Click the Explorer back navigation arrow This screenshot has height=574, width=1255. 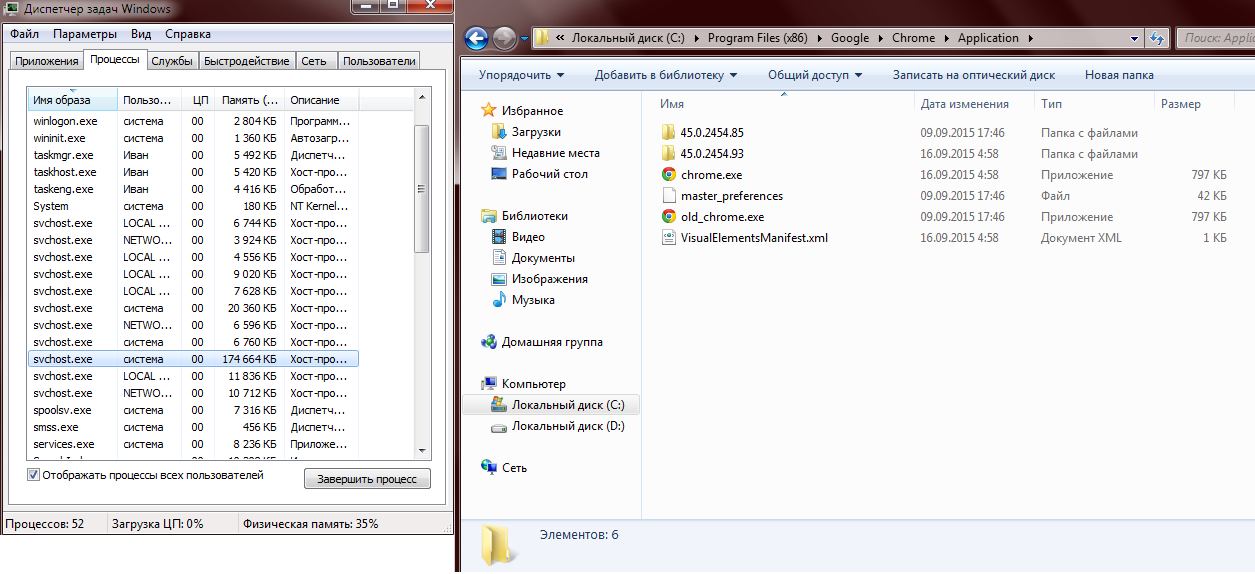coord(477,39)
